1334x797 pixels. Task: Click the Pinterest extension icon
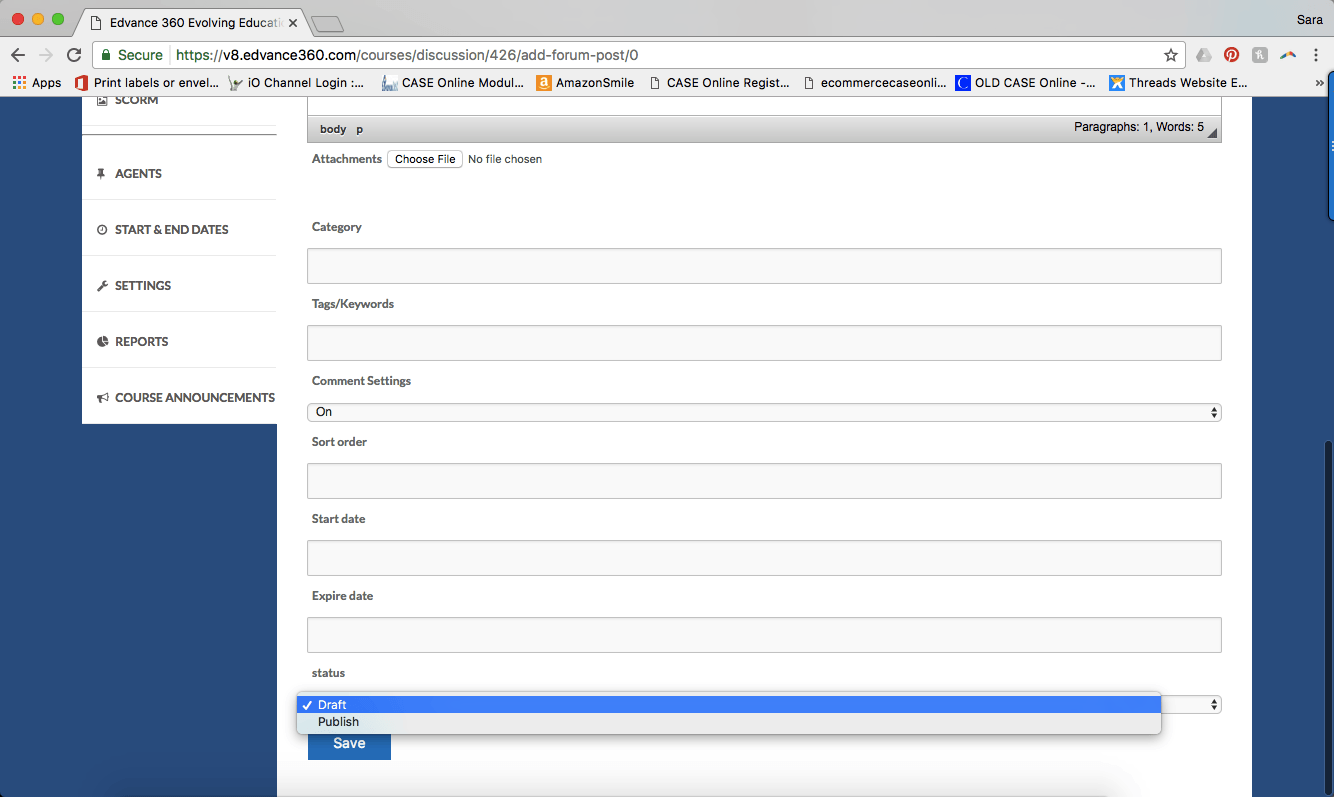tap(1231, 55)
